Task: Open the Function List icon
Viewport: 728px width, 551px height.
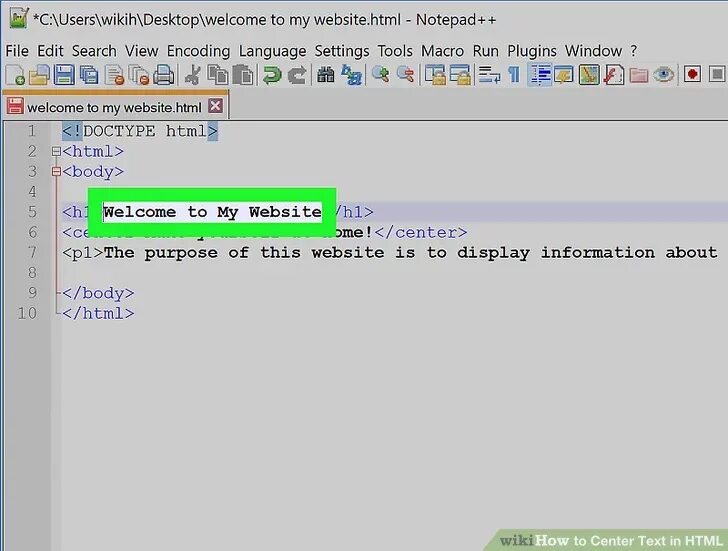Action: pyautogui.click(x=614, y=75)
